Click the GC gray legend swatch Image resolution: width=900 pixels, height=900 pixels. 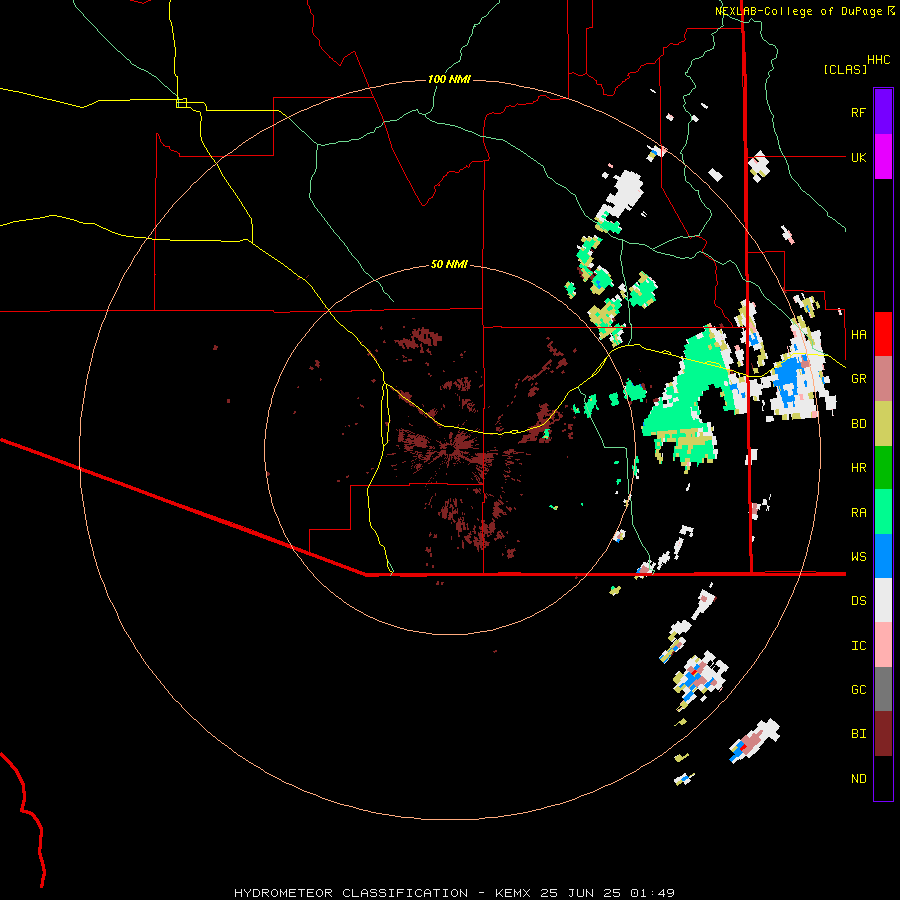point(883,689)
